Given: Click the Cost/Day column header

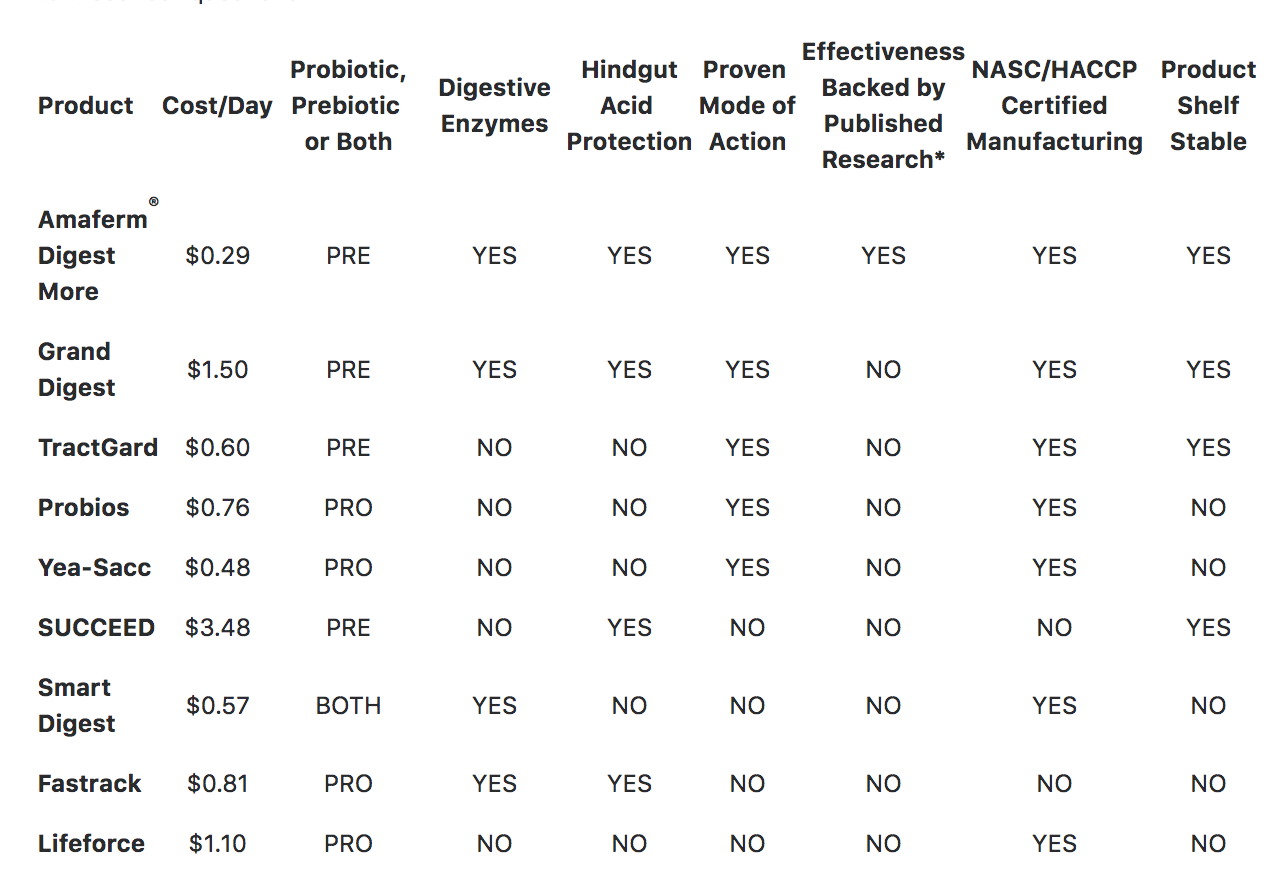Looking at the screenshot, I should (217, 106).
